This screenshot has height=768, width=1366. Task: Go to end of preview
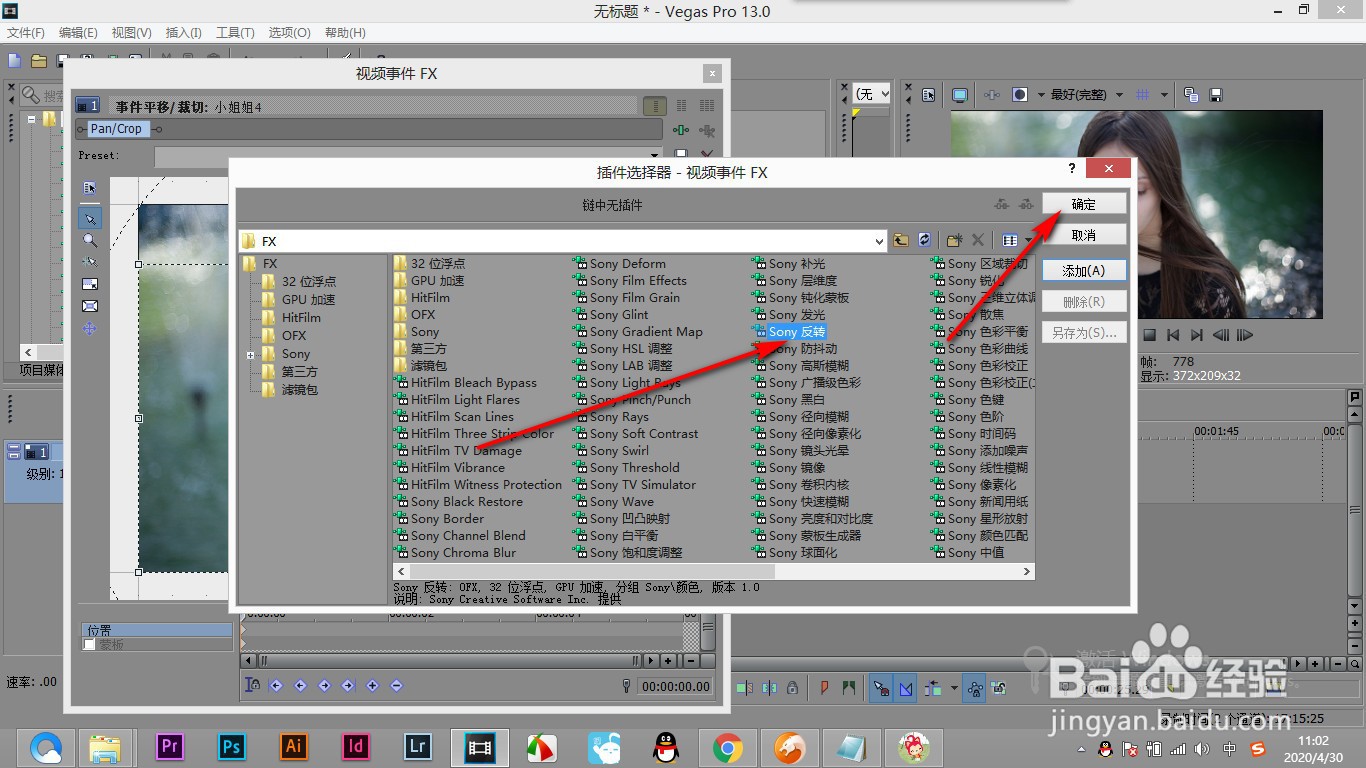pos(1196,335)
